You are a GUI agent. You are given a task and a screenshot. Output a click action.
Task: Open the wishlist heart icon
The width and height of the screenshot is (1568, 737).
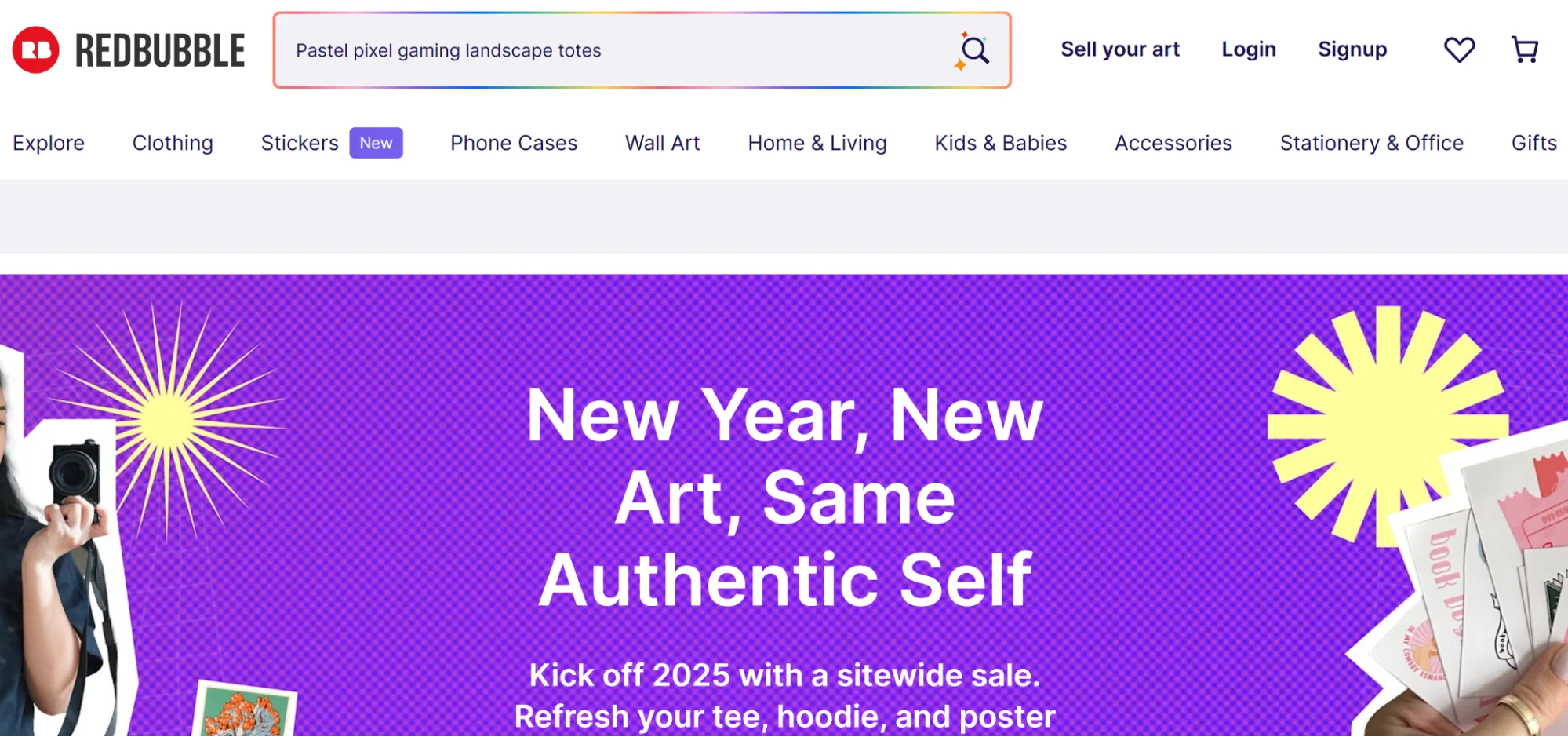click(1458, 49)
